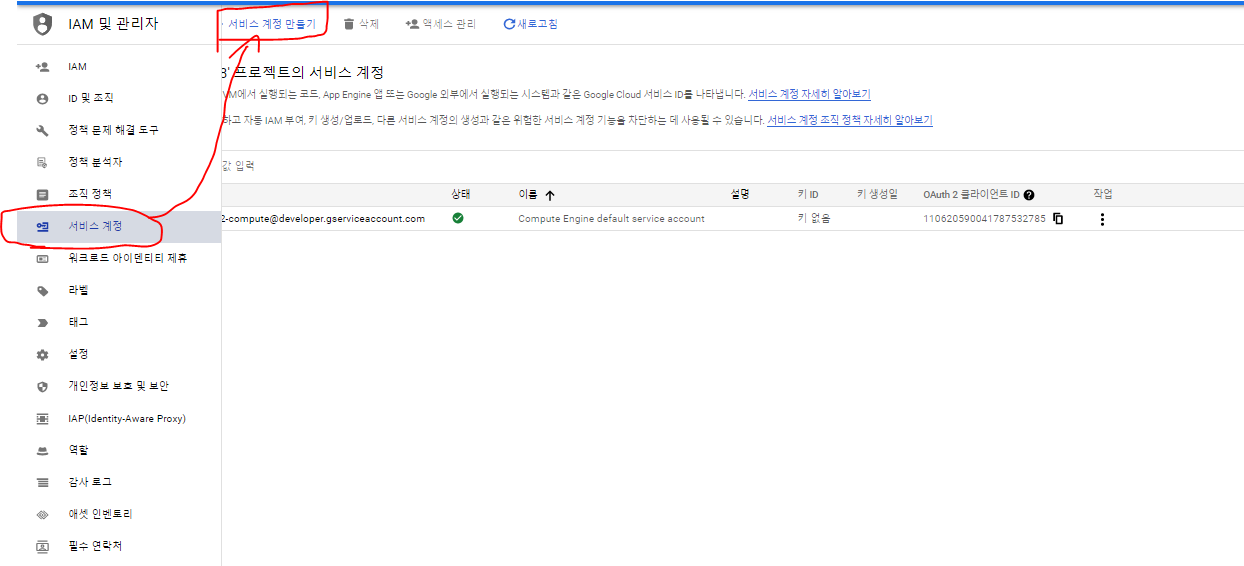Image resolution: width=1244 pixels, height=566 pixels.
Task: Click the trash icon beside 삭제
Action: click(348, 24)
